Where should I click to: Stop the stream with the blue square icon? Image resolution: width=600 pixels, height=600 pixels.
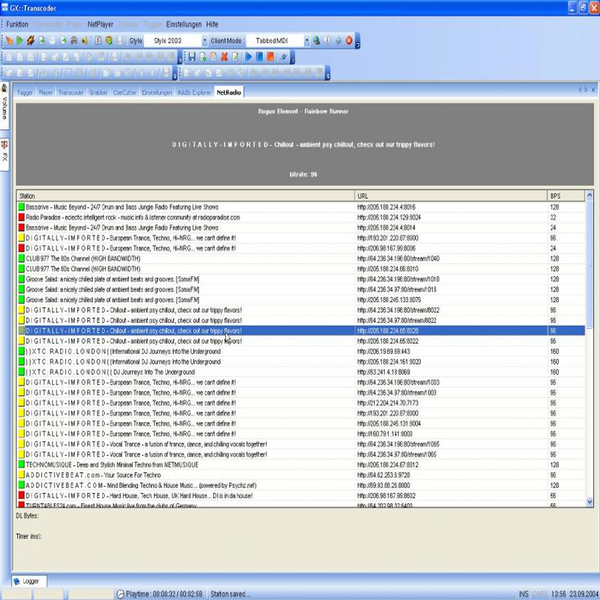(x=259, y=57)
